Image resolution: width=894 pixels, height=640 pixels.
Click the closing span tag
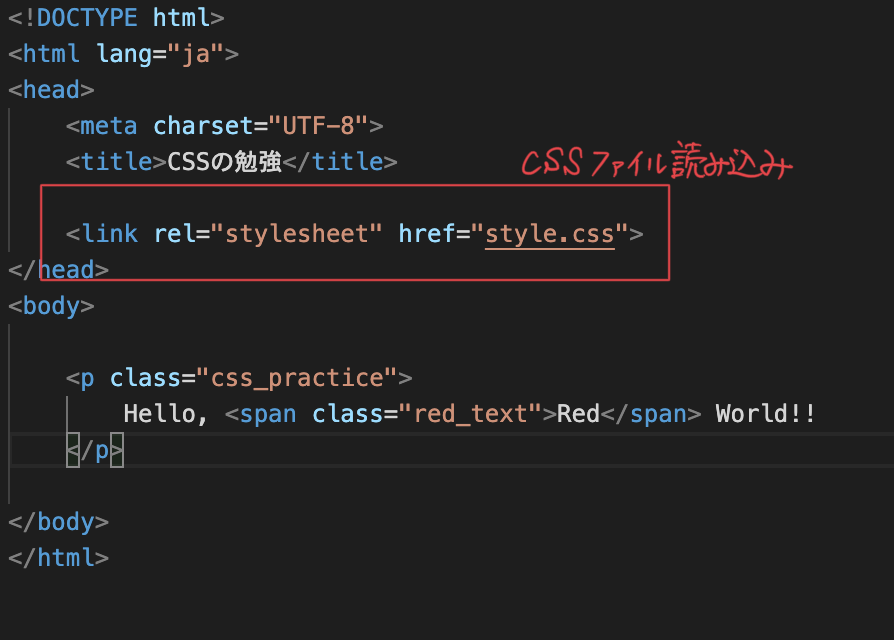click(651, 414)
